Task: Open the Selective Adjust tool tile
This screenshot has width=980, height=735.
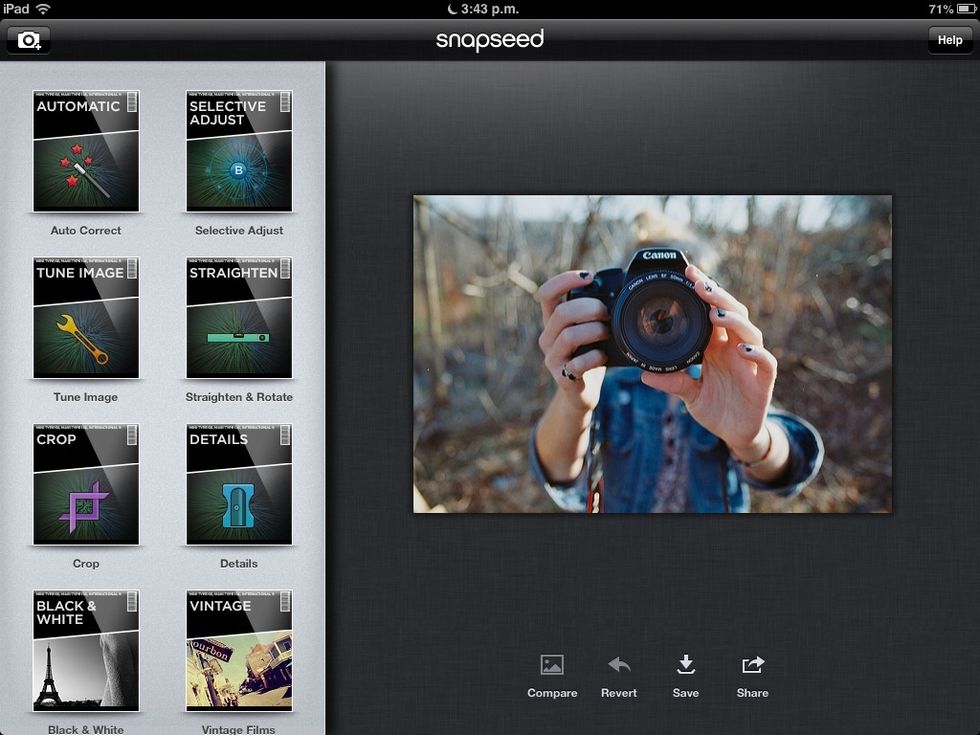Action: (239, 151)
